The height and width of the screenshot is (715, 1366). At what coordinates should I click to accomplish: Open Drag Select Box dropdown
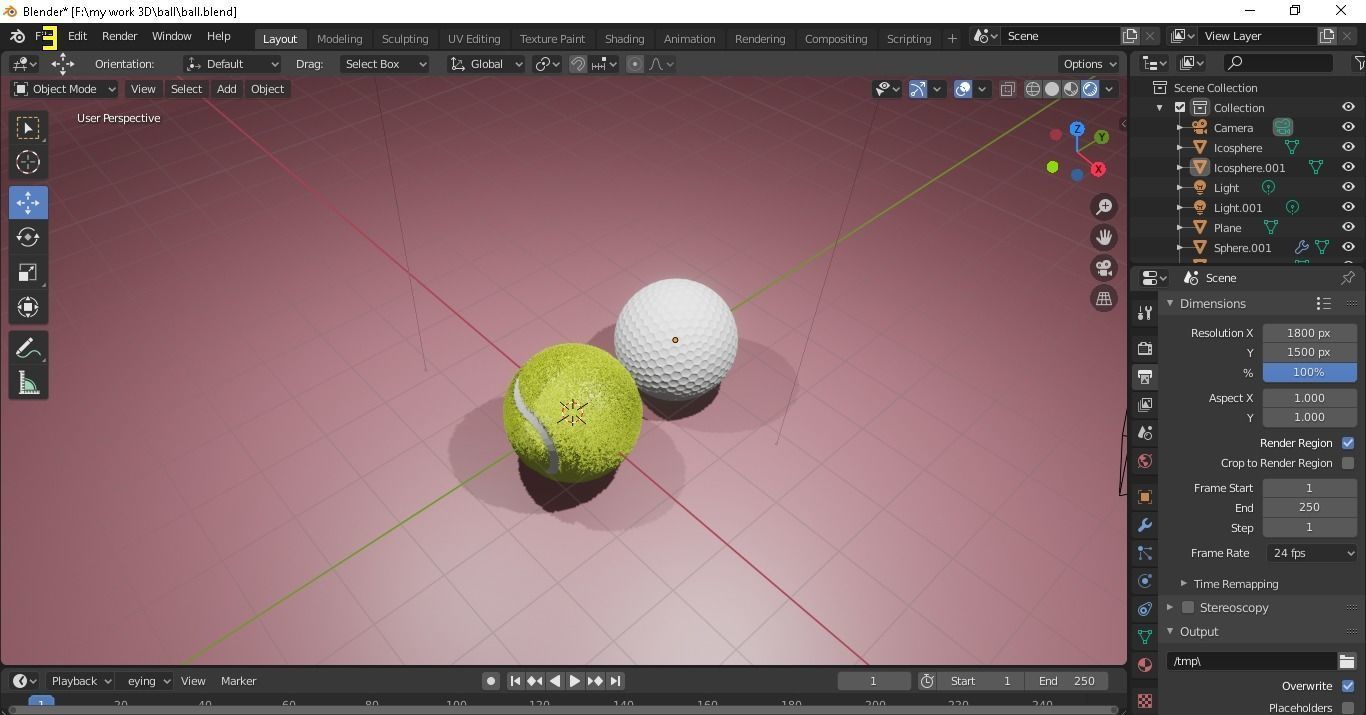pyautogui.click(x=384, y=64)
